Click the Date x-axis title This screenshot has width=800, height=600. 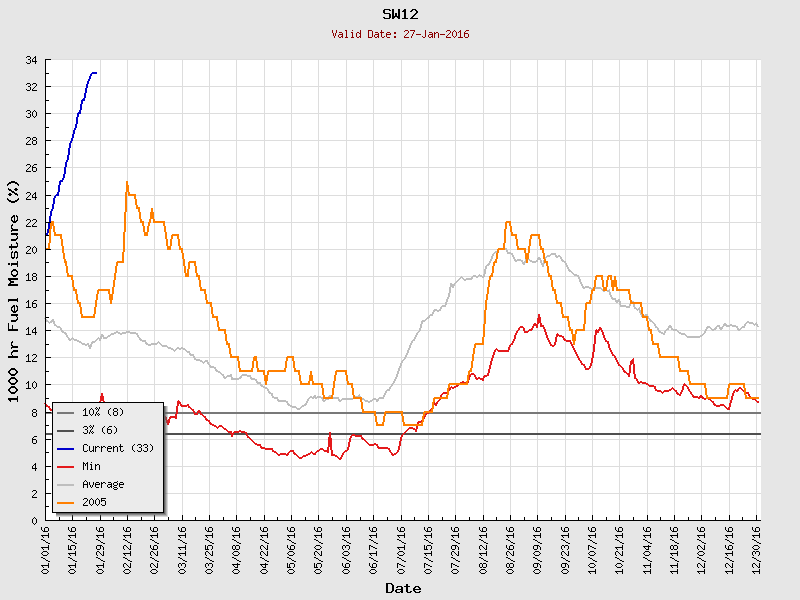403,588
